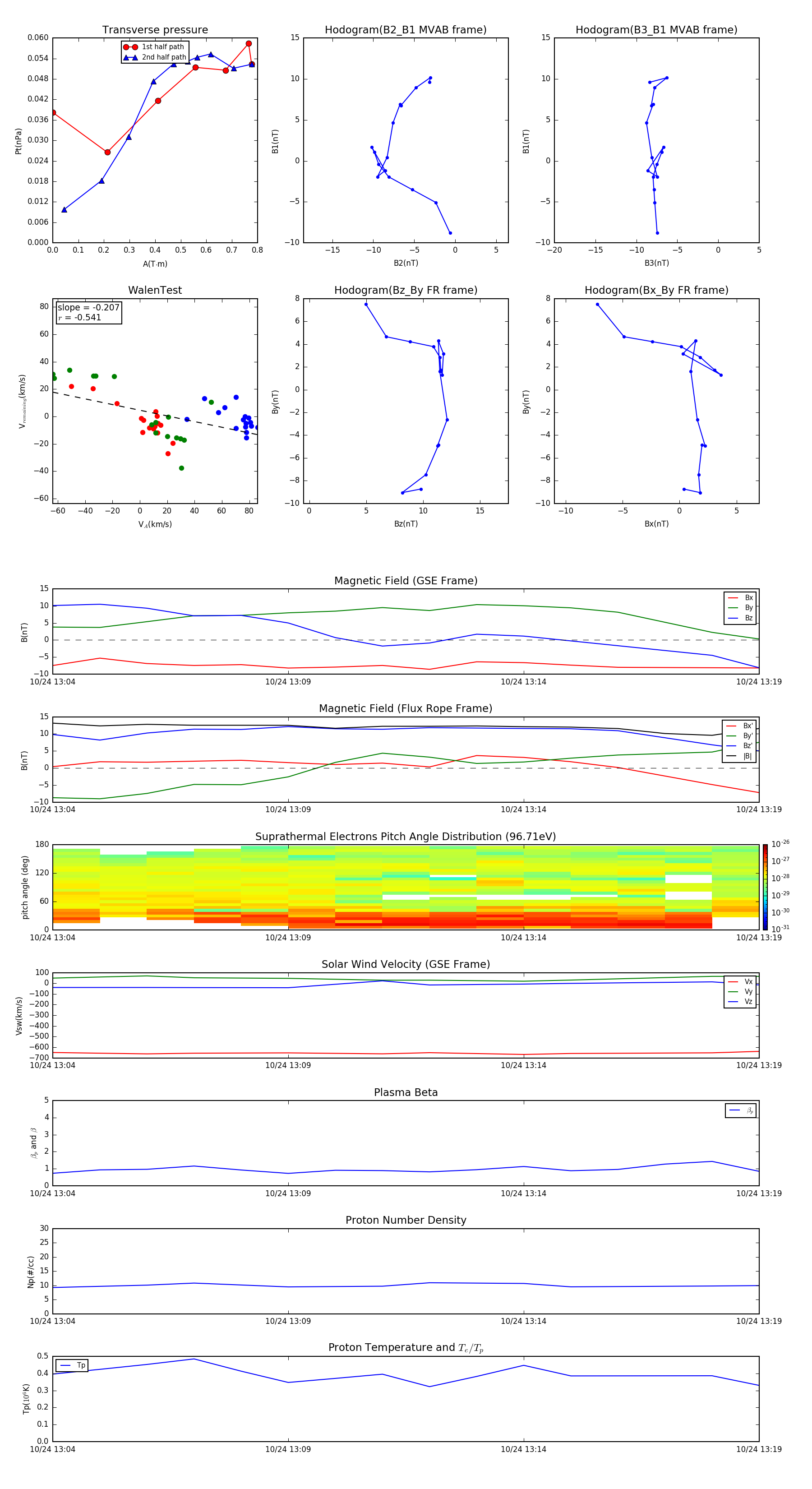
Task: Click the 'Bx(nT)' x-axis label
Action: [x=656, y=524]
